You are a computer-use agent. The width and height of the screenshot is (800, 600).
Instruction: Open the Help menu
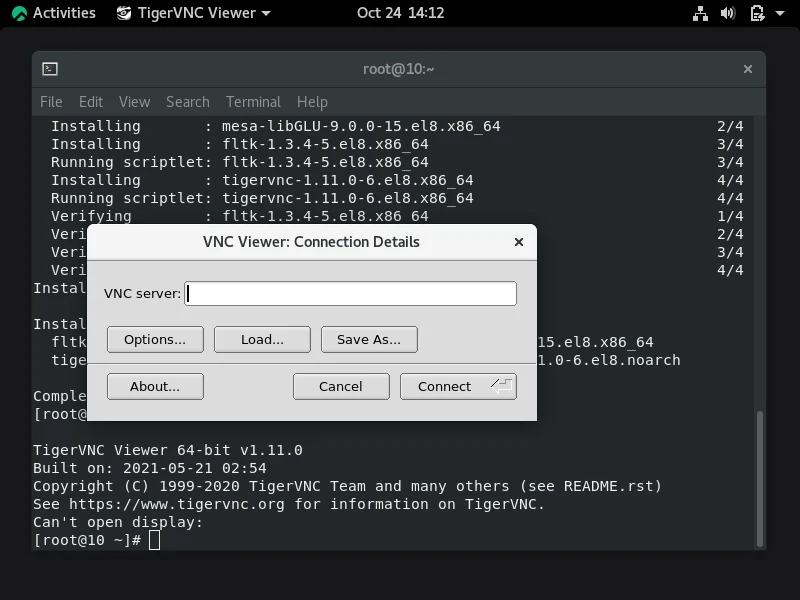312,101
